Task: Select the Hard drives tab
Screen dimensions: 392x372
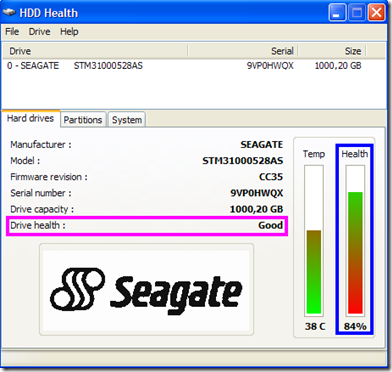Action: pyautogui.click(x=30, y=118)
